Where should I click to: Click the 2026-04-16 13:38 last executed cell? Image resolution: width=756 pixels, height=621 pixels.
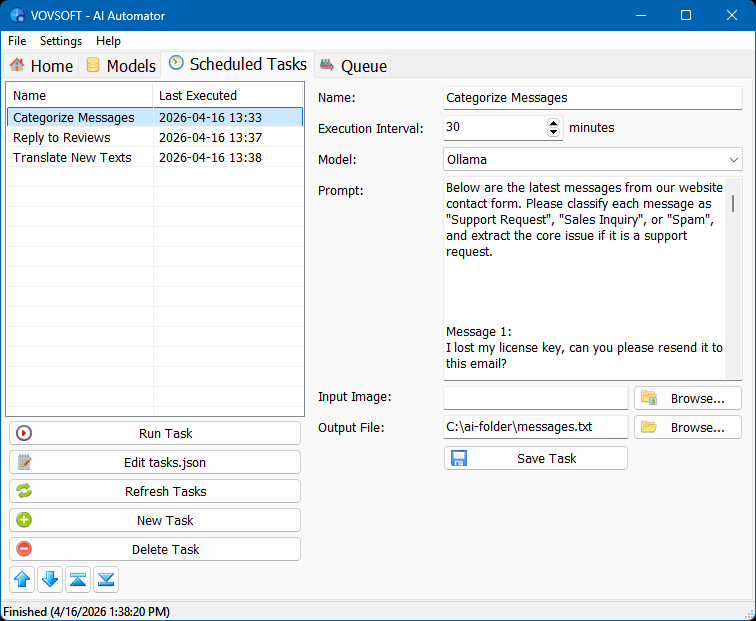point(210,157)
